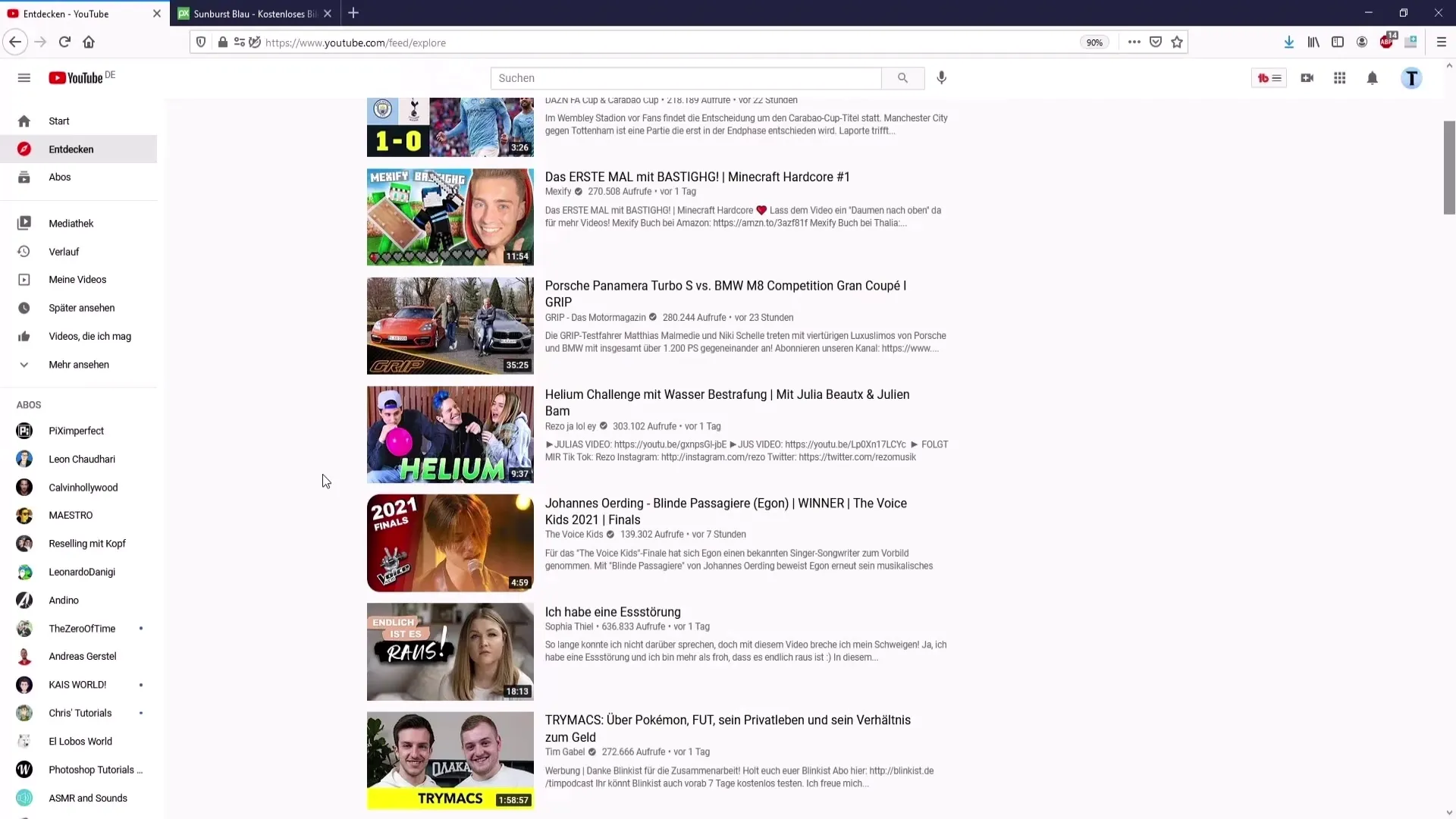Select Entdecken in the sidebar
This screenshot has width=1456, height=819.
[x=78, y=149]
